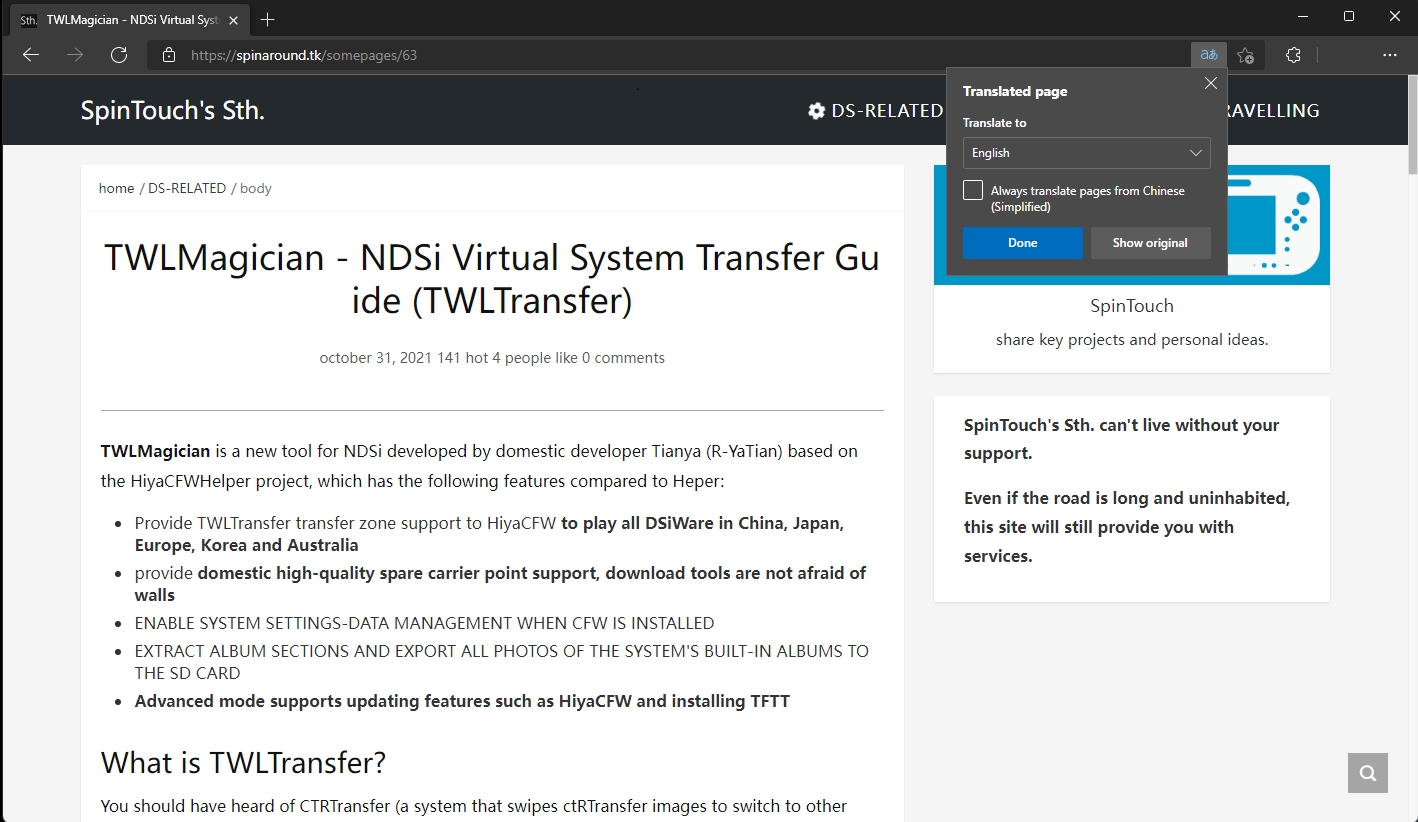Show the original untranslated page
Viewport: 1418px width, 822px height.
click(1150, 243)
